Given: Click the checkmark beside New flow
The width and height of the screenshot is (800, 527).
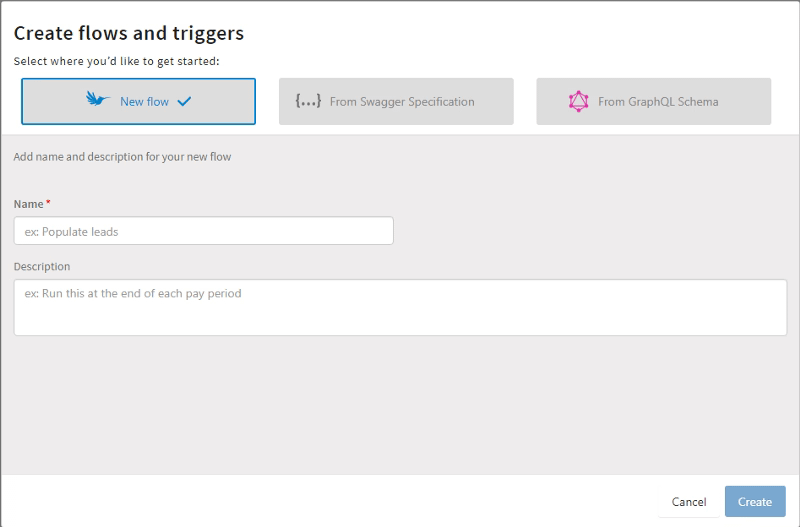Looking at the screenshot, I should point(183,101).
